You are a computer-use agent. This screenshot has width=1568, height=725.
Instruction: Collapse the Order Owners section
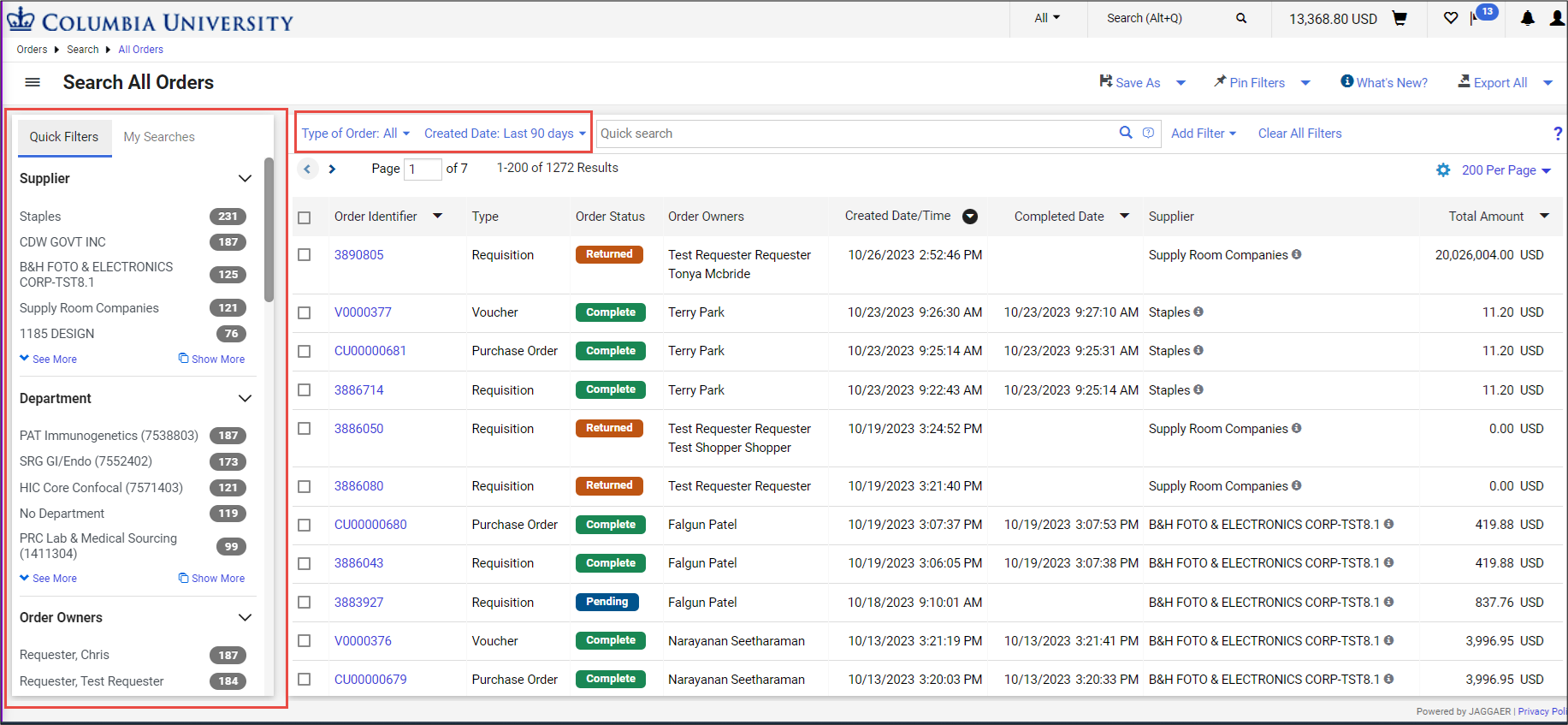tap(245, 618)
